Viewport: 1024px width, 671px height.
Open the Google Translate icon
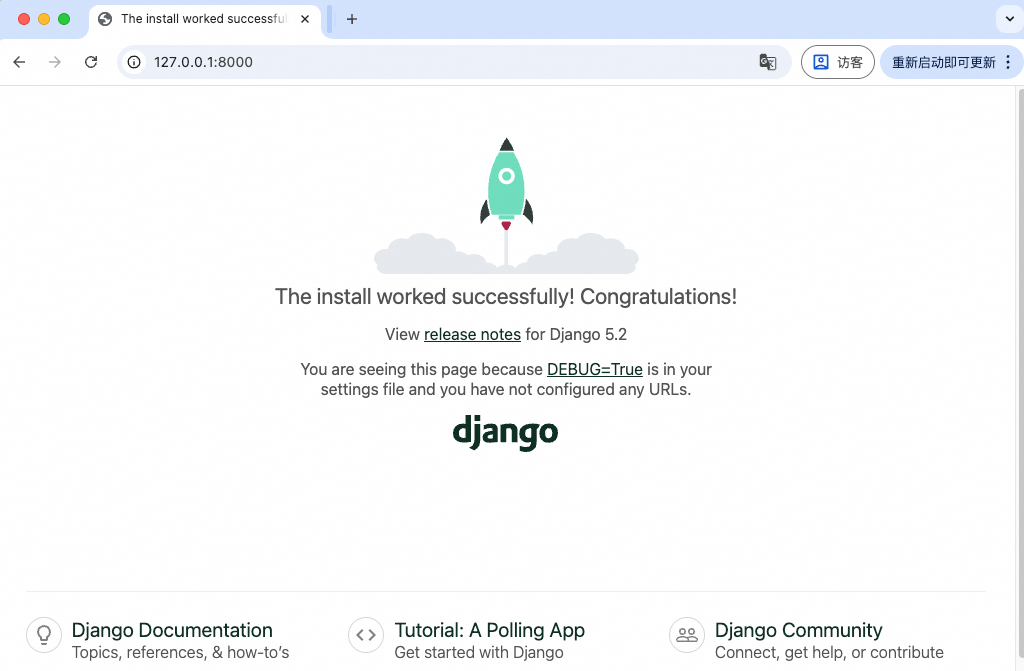click(768, 62)
